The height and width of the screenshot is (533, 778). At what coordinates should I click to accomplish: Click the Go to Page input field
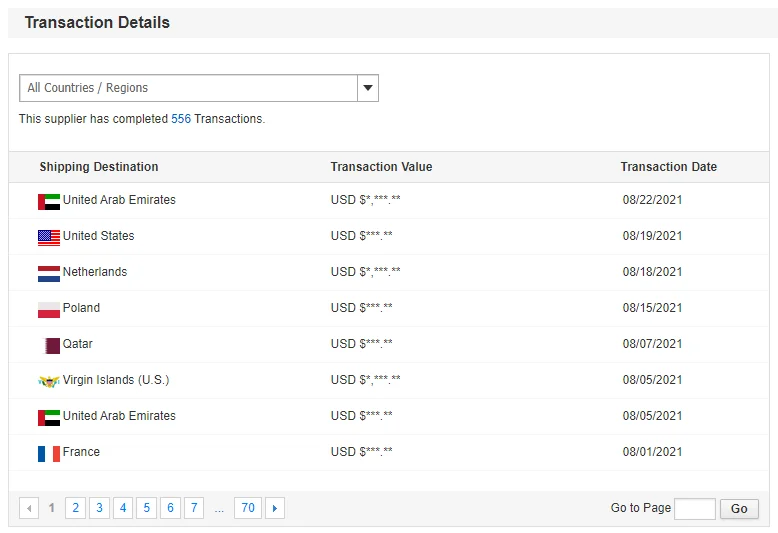[x=694, y=509]
